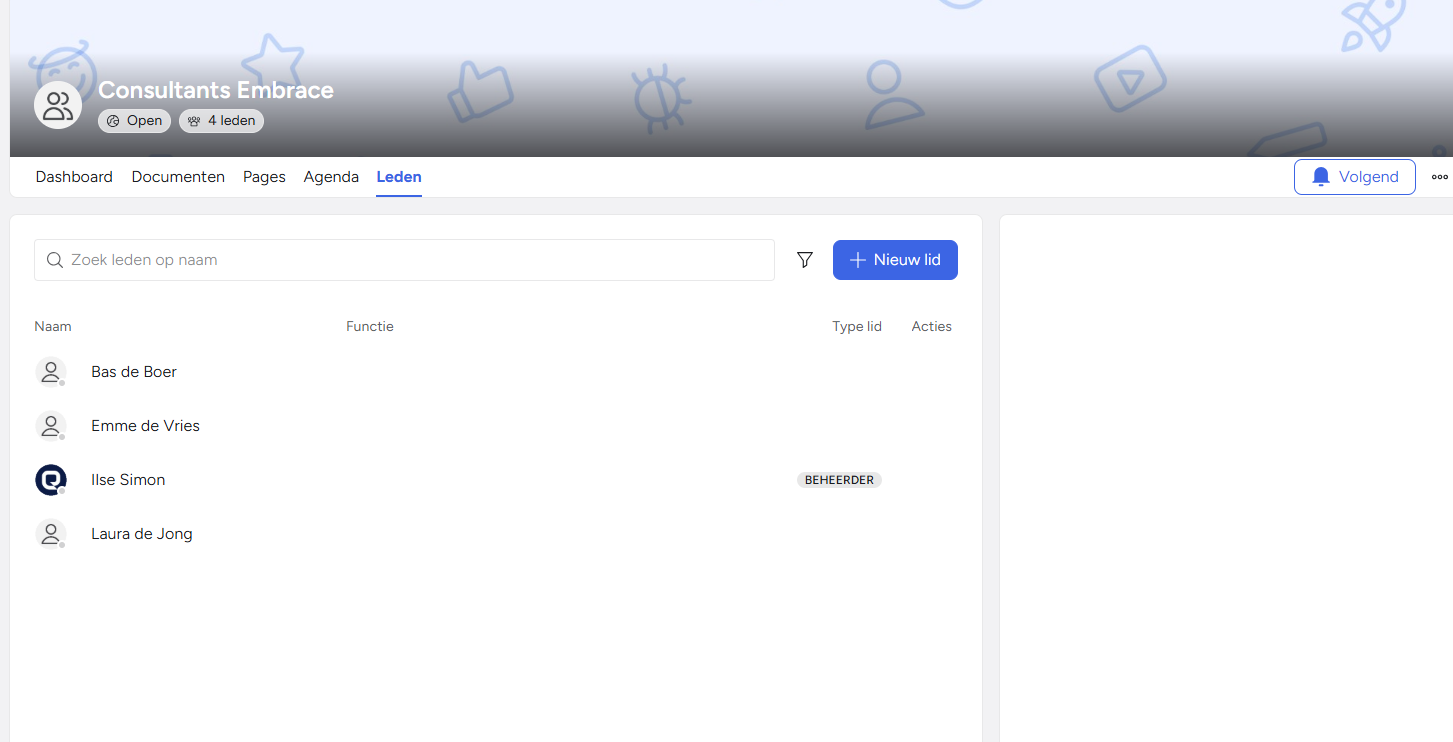Open member Emme de Vries

click(x=145, y=426)
